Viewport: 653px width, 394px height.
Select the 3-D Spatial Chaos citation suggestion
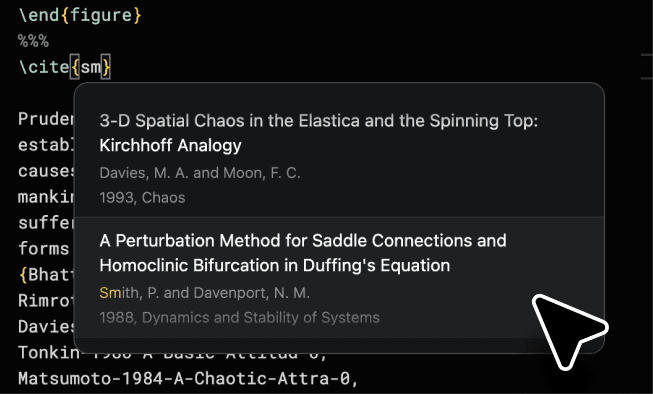coord(339,158)
